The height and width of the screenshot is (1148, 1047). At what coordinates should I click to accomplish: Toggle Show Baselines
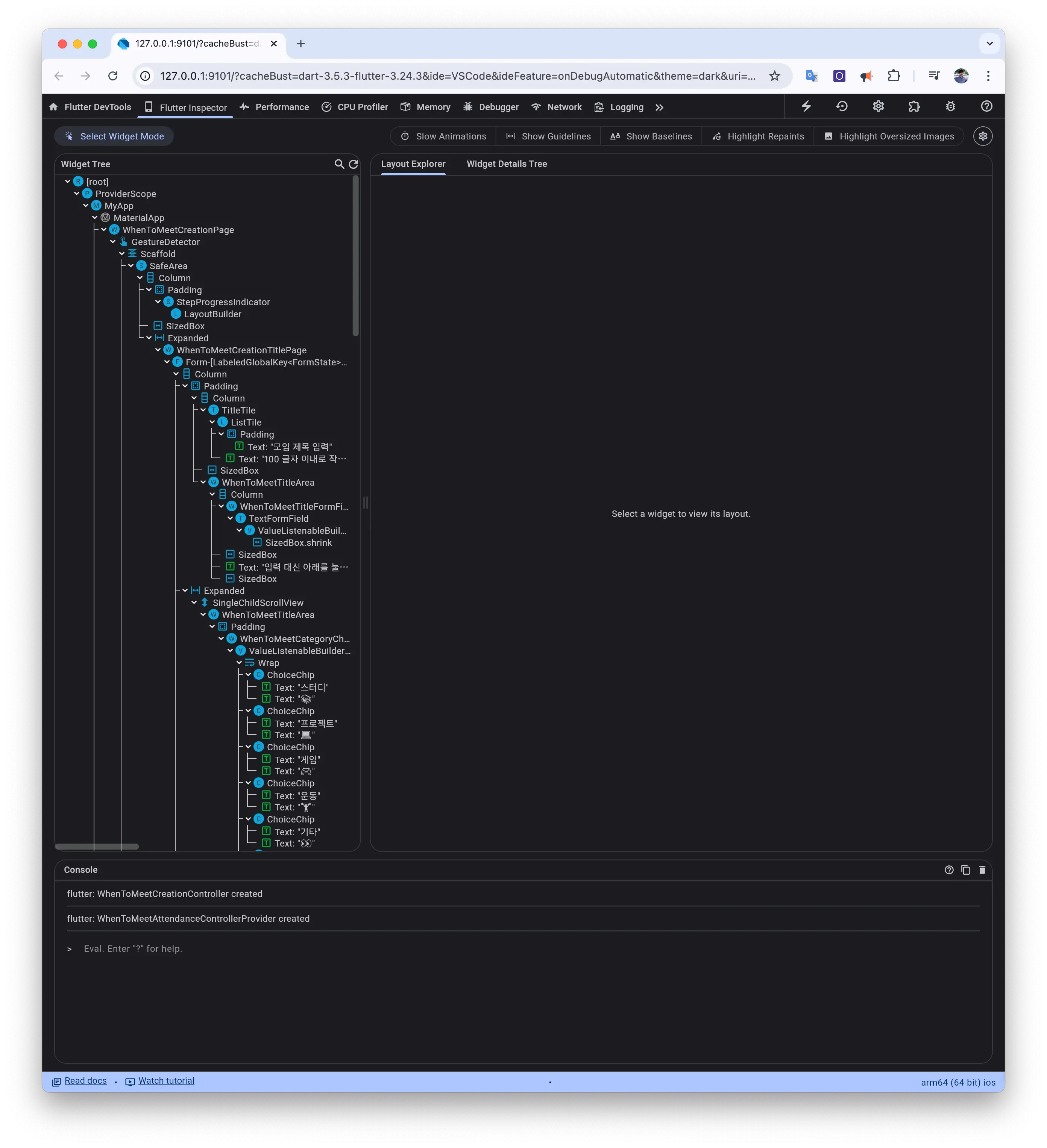click(651, 136)
